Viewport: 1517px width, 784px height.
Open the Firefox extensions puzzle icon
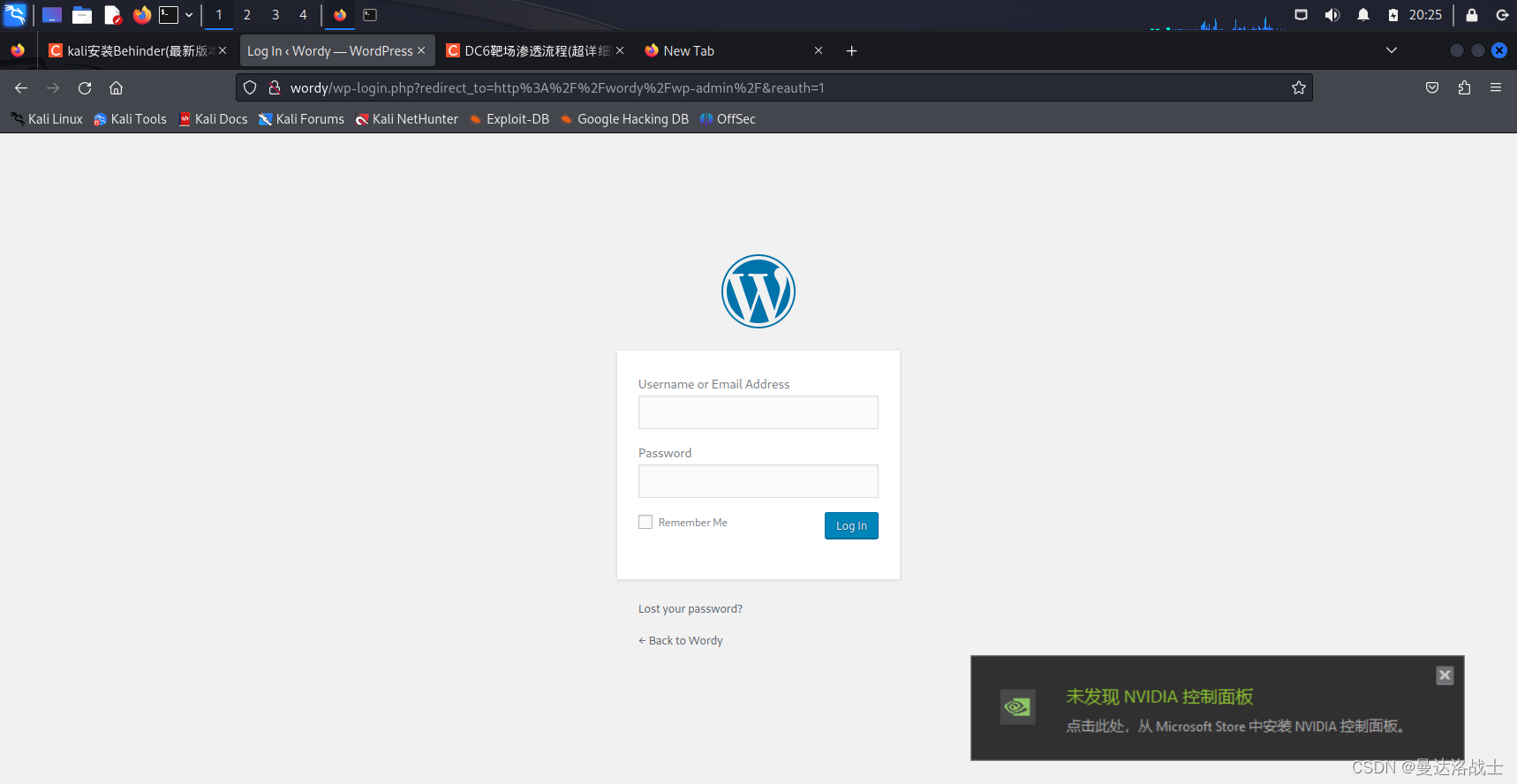(1464, 88)
